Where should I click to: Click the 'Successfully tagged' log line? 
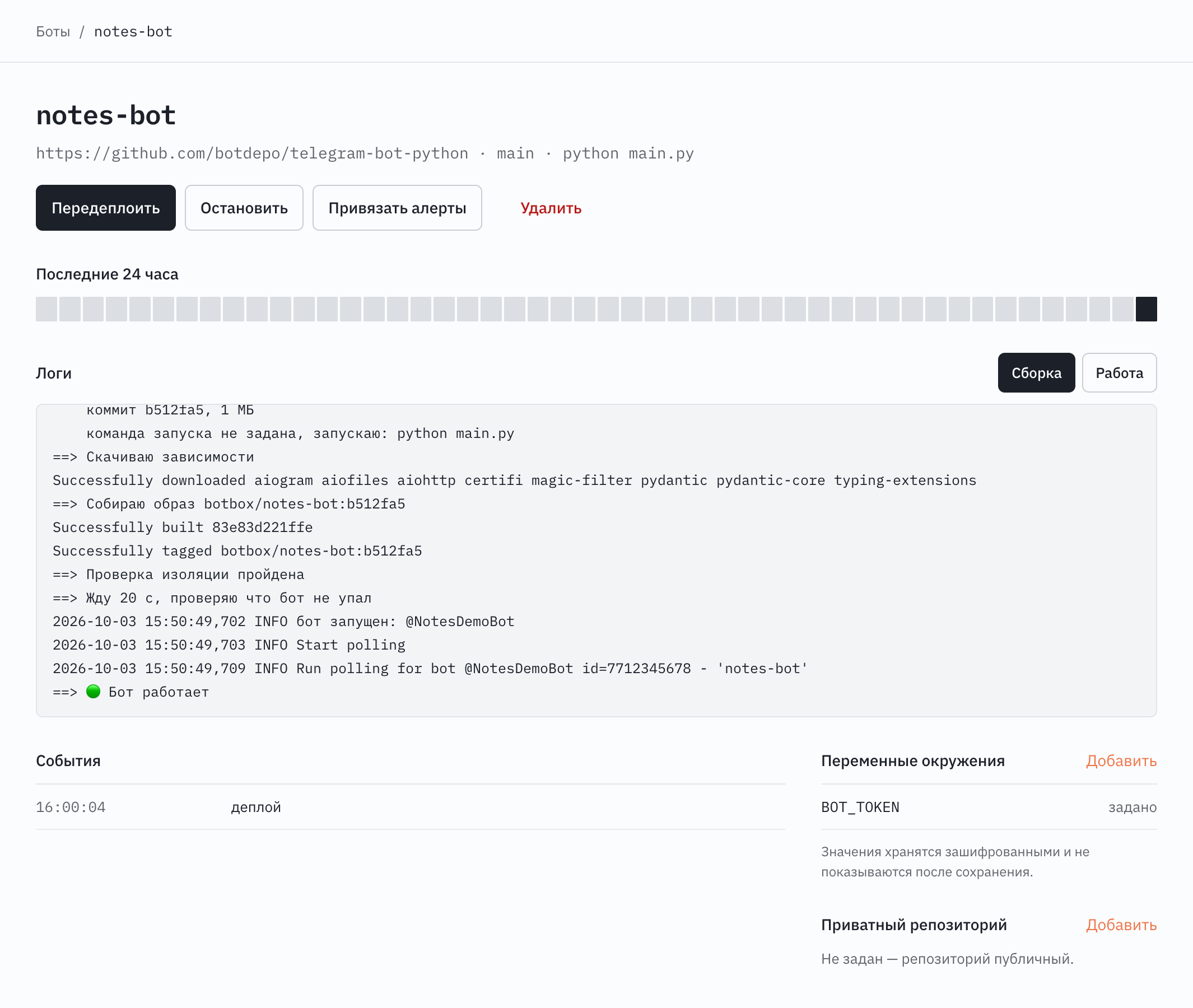(x=237, y=551)
